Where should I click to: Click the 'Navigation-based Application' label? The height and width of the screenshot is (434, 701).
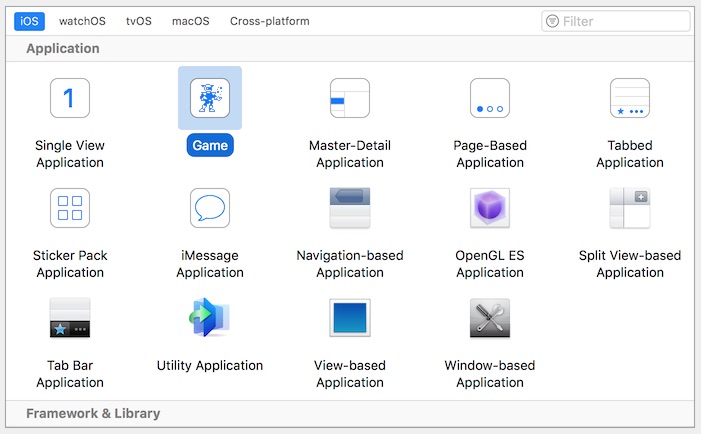350,264
